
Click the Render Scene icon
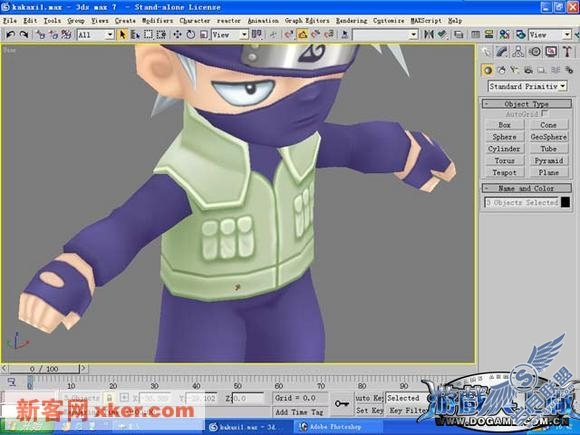(x=521, y=35)
